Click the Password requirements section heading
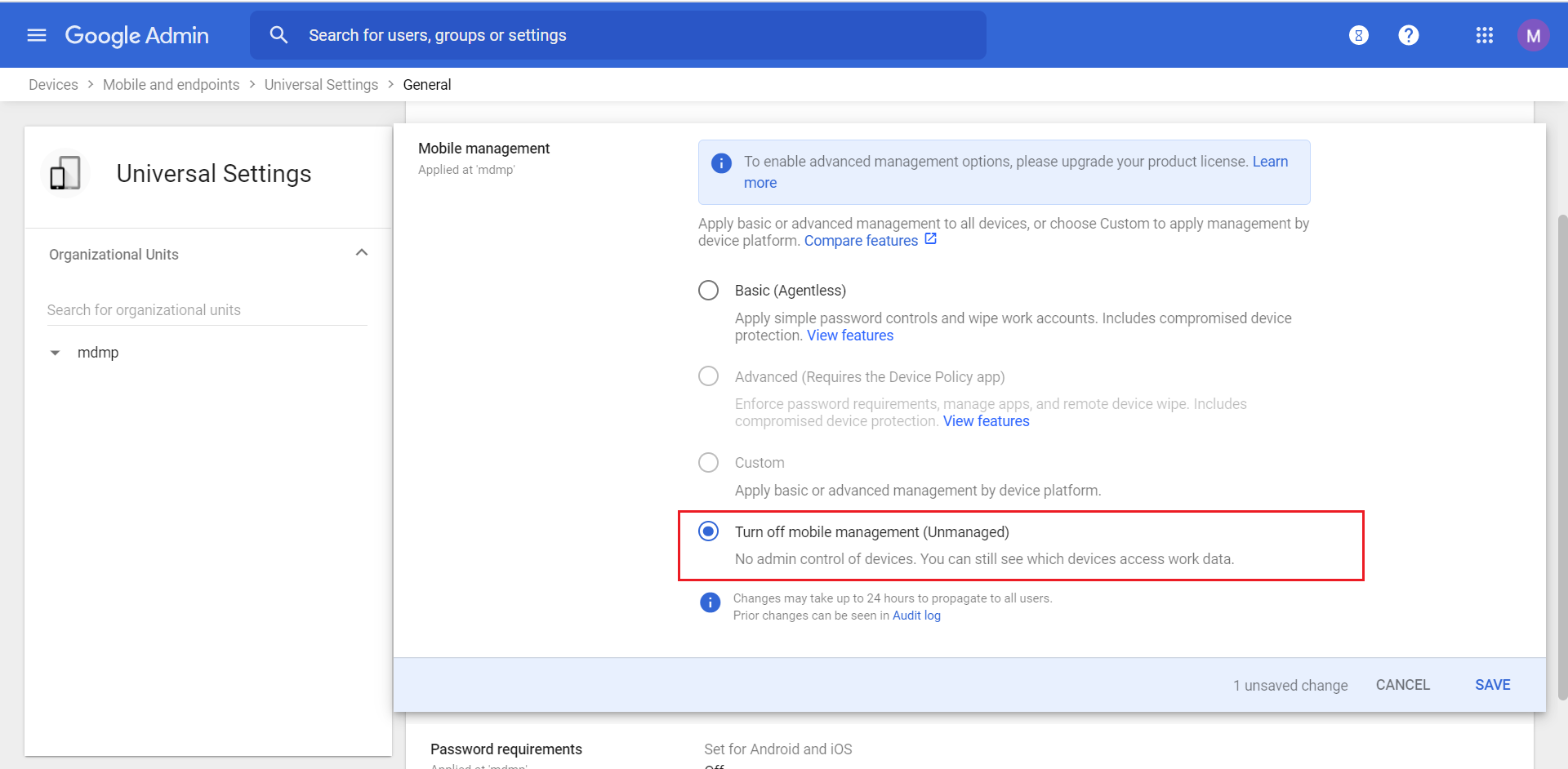 coord(506,749)
